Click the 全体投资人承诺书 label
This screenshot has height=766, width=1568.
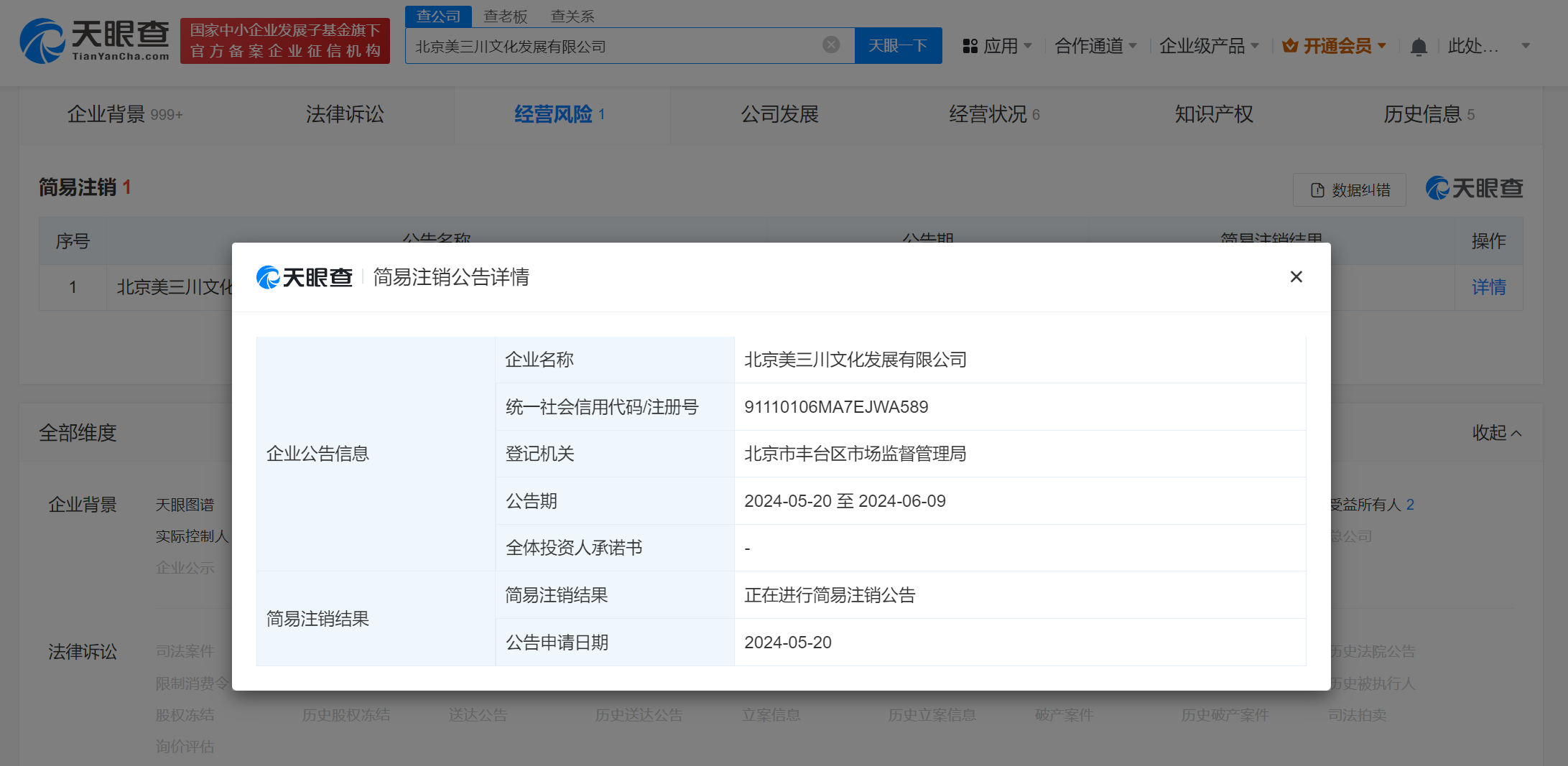[x=574, y=548]
